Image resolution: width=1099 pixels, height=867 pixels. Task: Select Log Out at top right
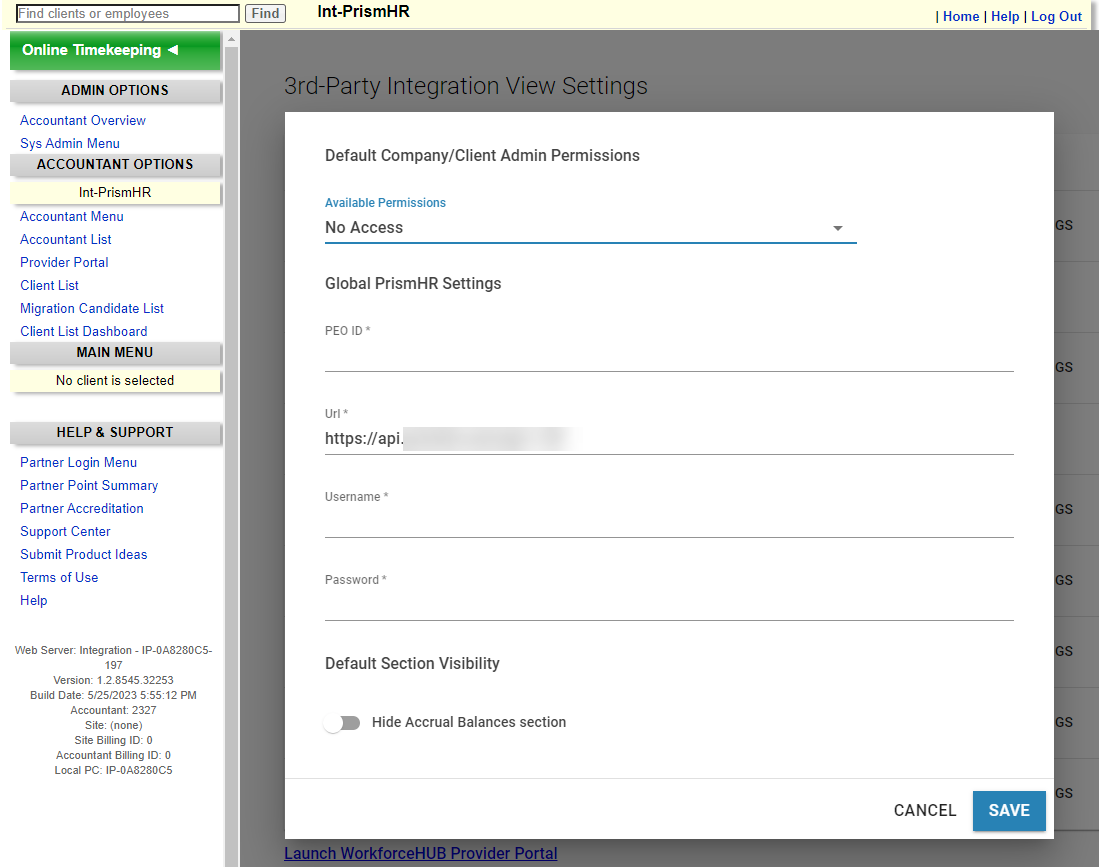[1056, 16]
